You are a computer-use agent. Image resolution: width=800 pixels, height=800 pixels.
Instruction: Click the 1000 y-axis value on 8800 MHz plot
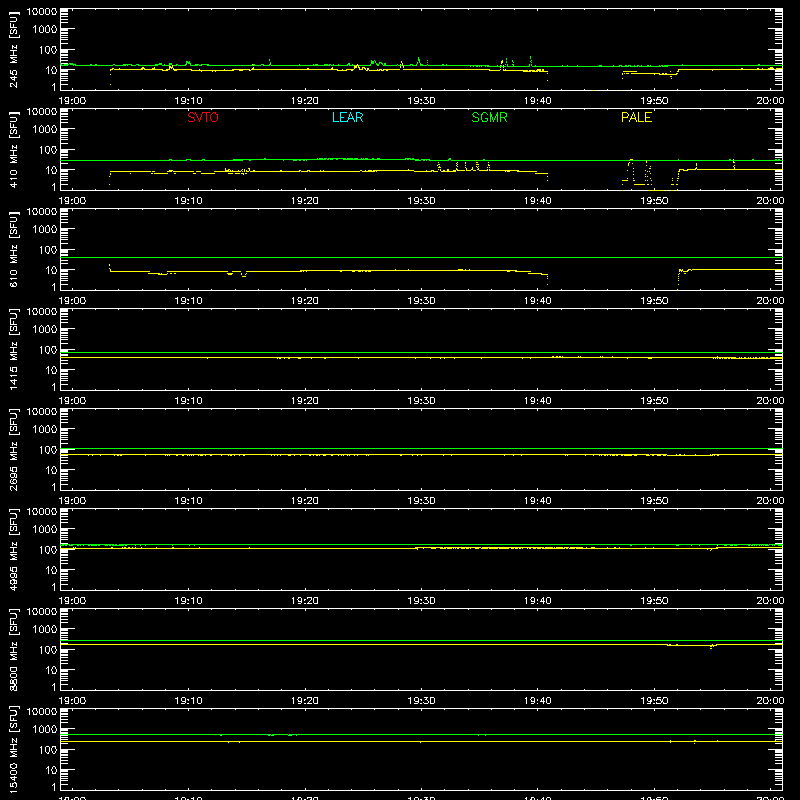coord(45,629)
